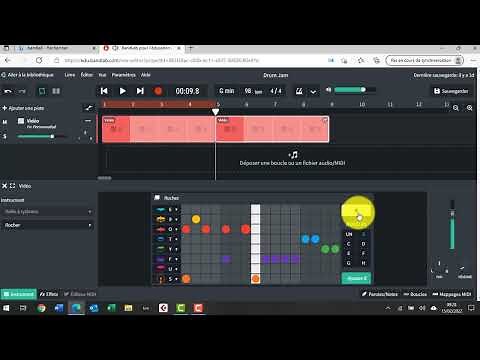Switch to the Instrument tab

click(x=19, y=294)
